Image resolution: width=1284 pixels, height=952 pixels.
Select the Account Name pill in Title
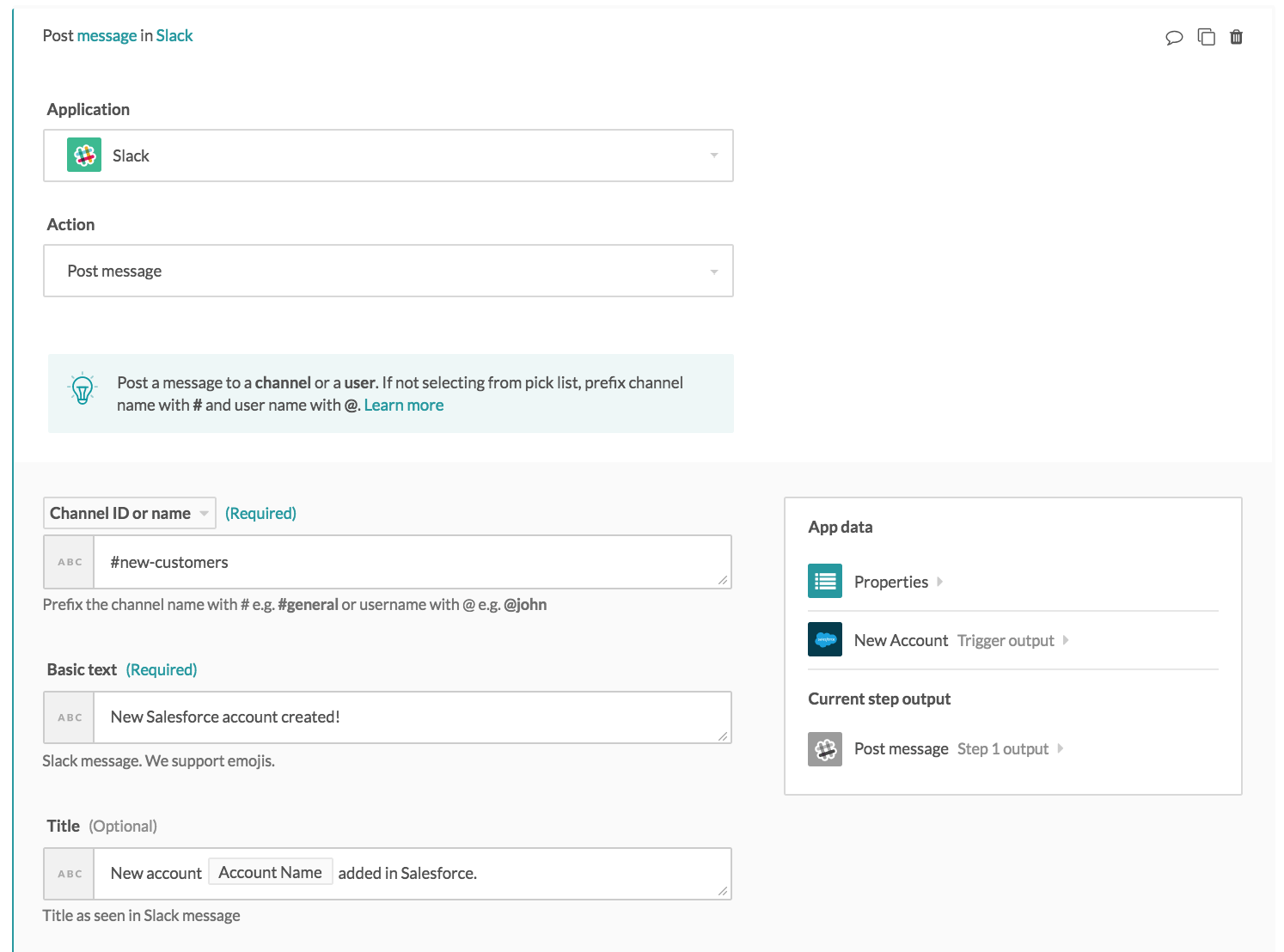pos(270,872)
